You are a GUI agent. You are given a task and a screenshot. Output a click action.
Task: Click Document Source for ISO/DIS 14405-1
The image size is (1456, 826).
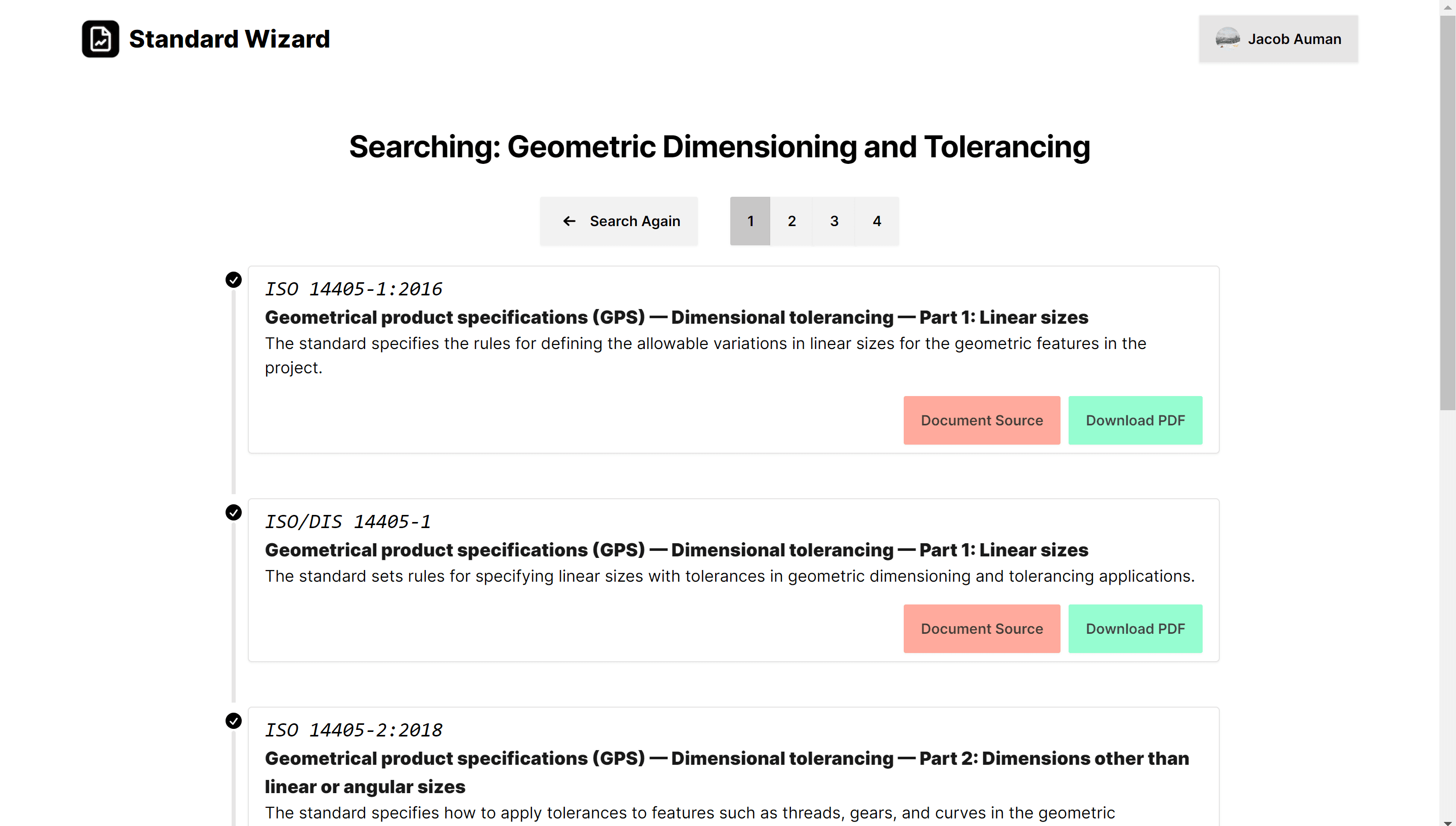981,628
